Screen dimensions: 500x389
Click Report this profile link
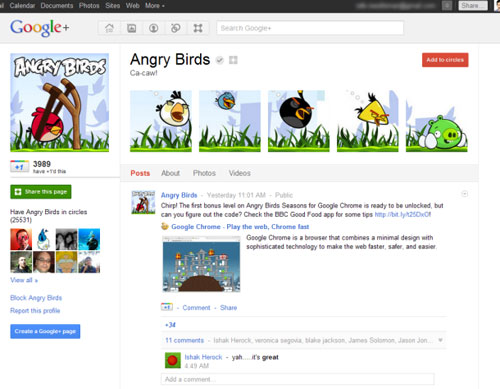(x=35, y=311)
